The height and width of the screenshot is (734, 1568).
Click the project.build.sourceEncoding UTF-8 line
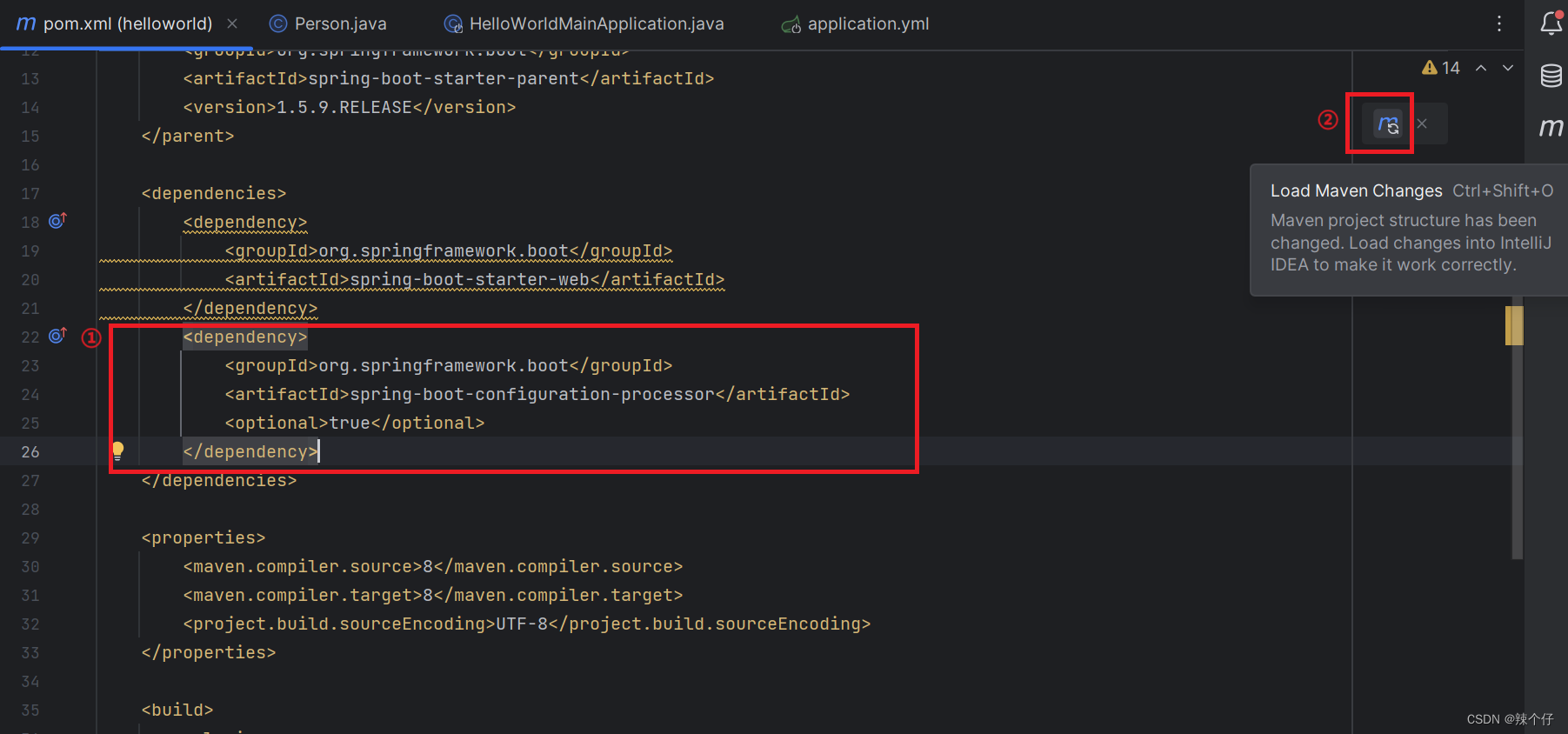(527, 624)
